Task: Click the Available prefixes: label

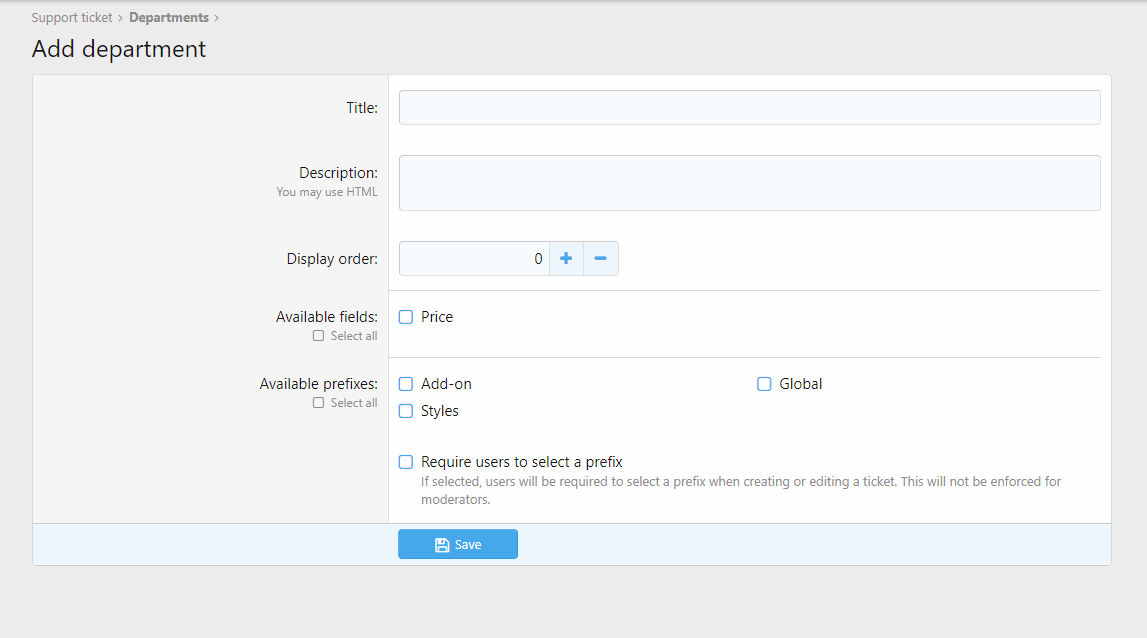Action: 318,384
